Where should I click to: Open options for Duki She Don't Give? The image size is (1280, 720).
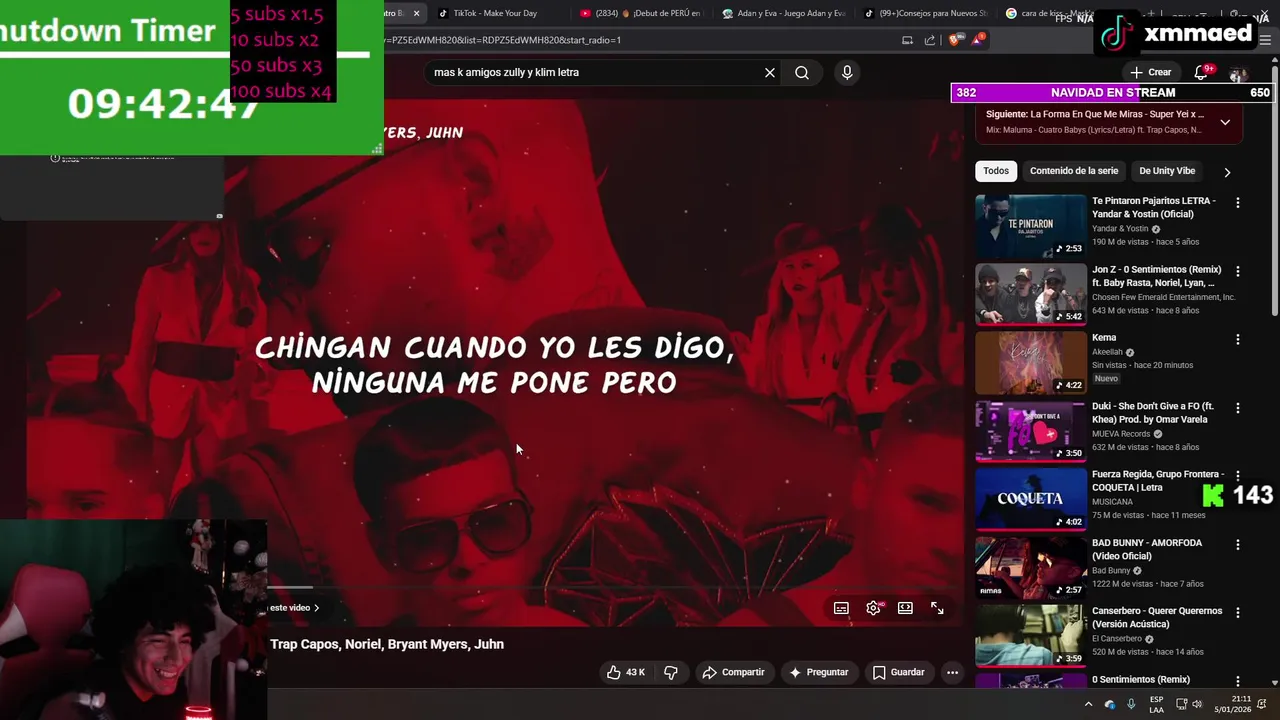(1237, 408)
